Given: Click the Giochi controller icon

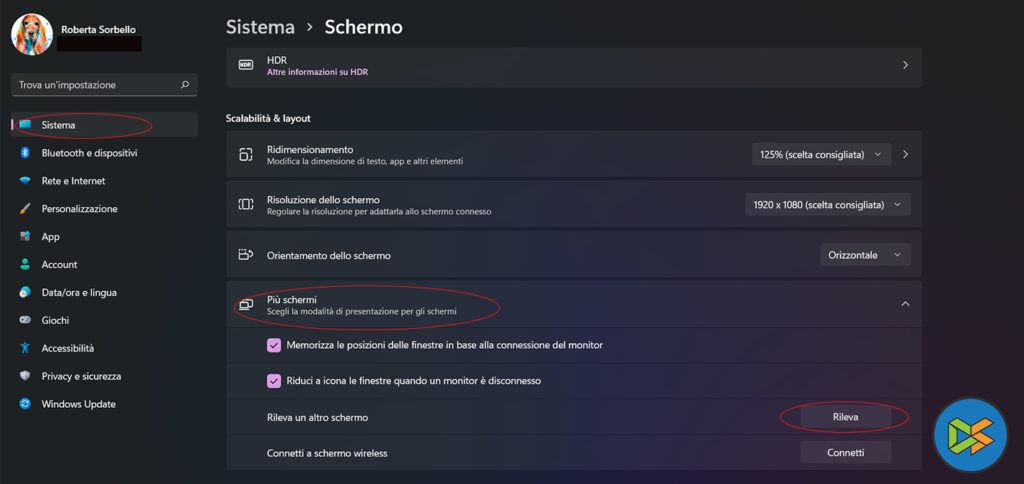Looking at the screenshot, I should (x=25, y=320).
